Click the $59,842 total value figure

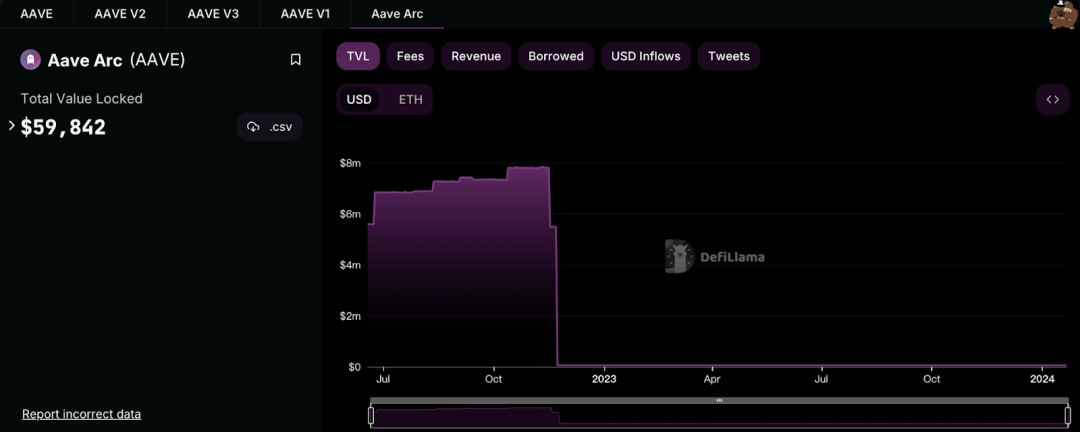[x=63, y=127]
